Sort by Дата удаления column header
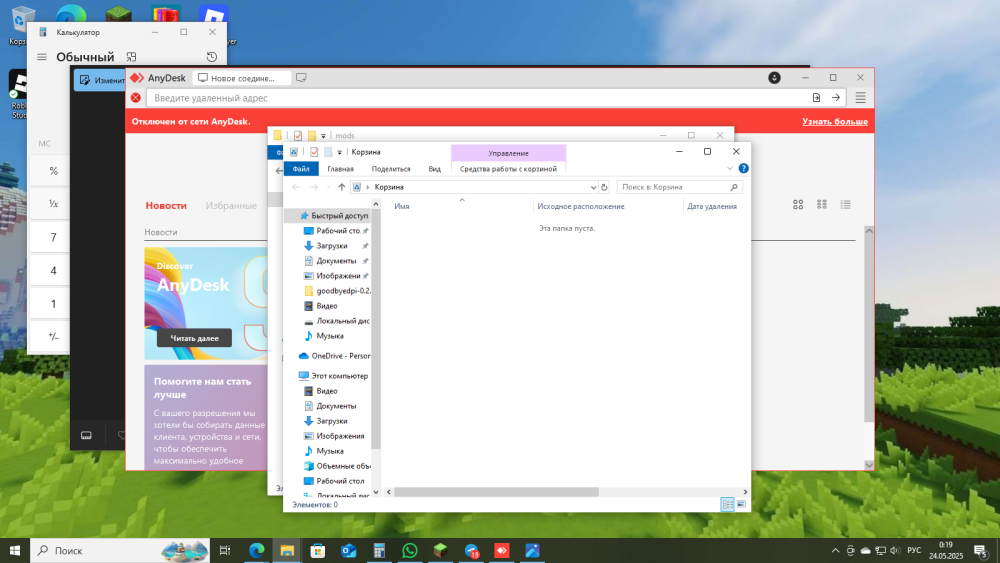This screenshot has width=1000, height=563. coord(712,206)
